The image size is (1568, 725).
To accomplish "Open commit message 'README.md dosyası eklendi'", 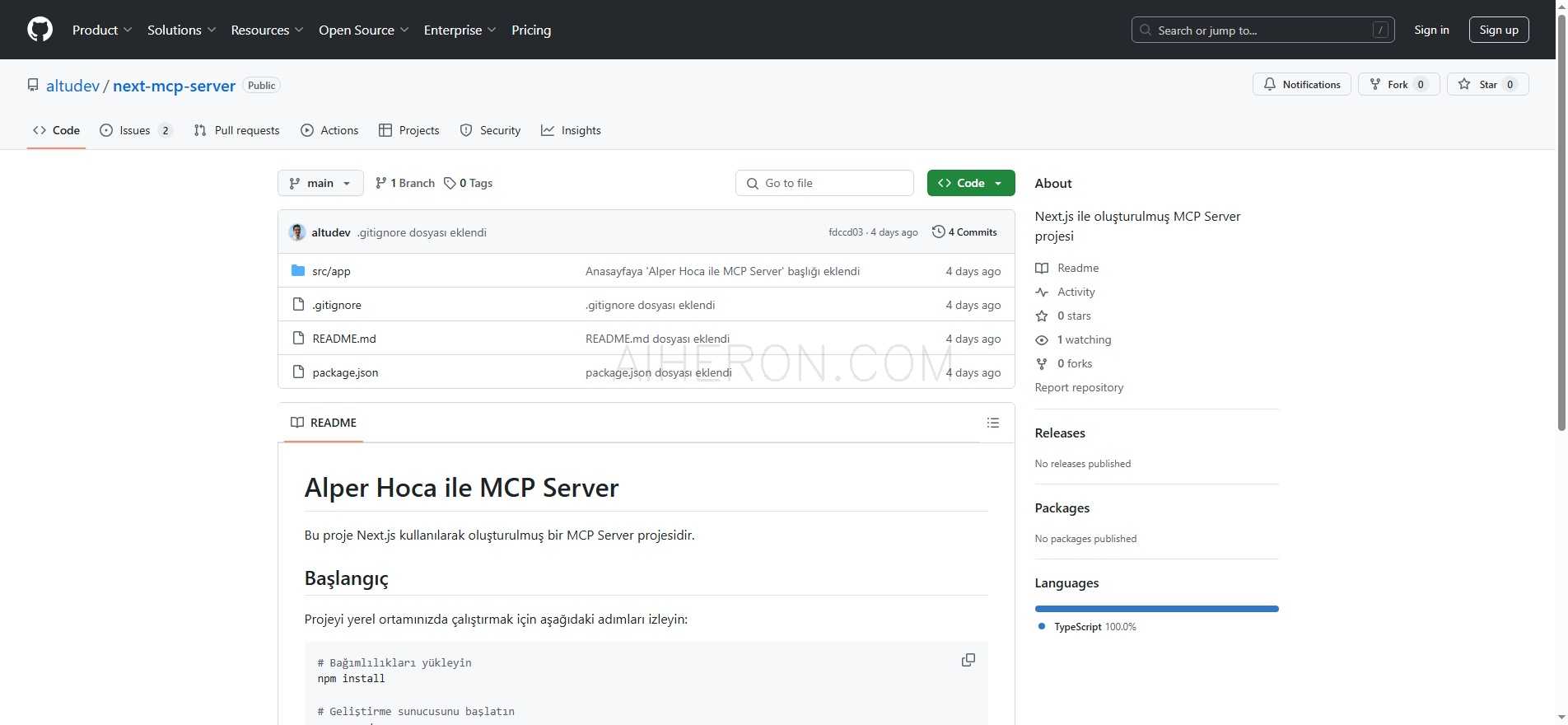I will pos(657,339).
